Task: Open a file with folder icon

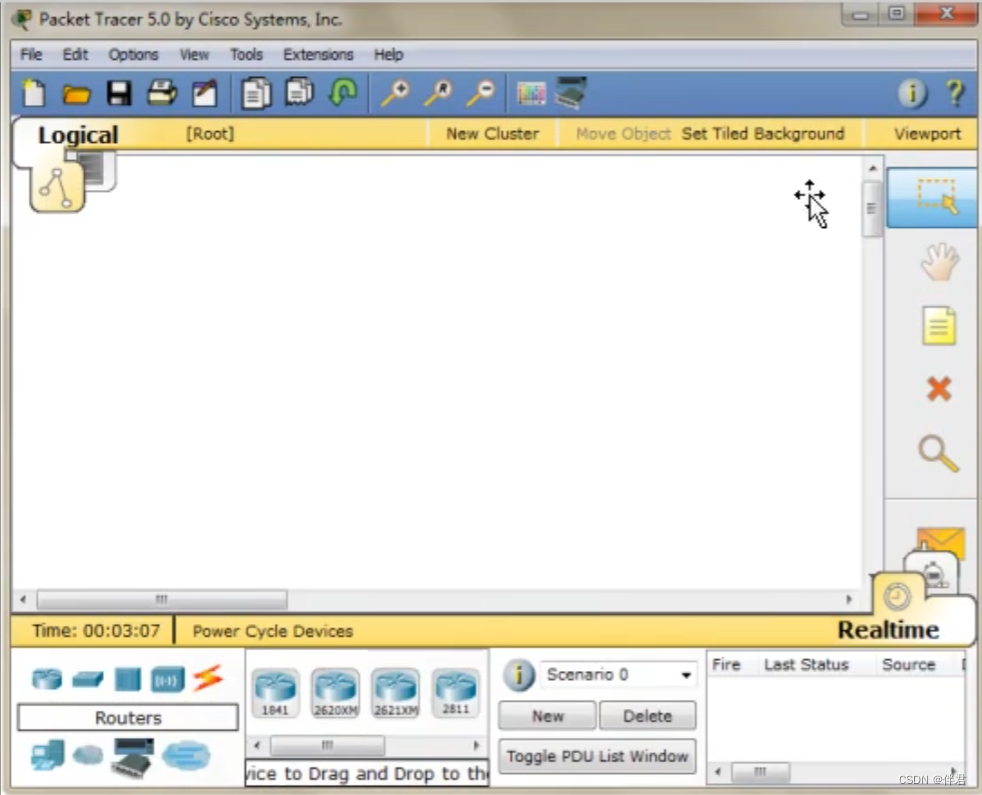Action: tap(76, 95)
